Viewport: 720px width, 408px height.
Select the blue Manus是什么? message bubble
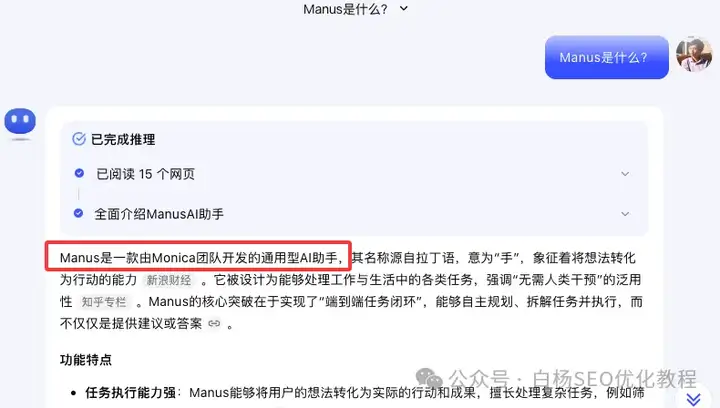[607, 57]
